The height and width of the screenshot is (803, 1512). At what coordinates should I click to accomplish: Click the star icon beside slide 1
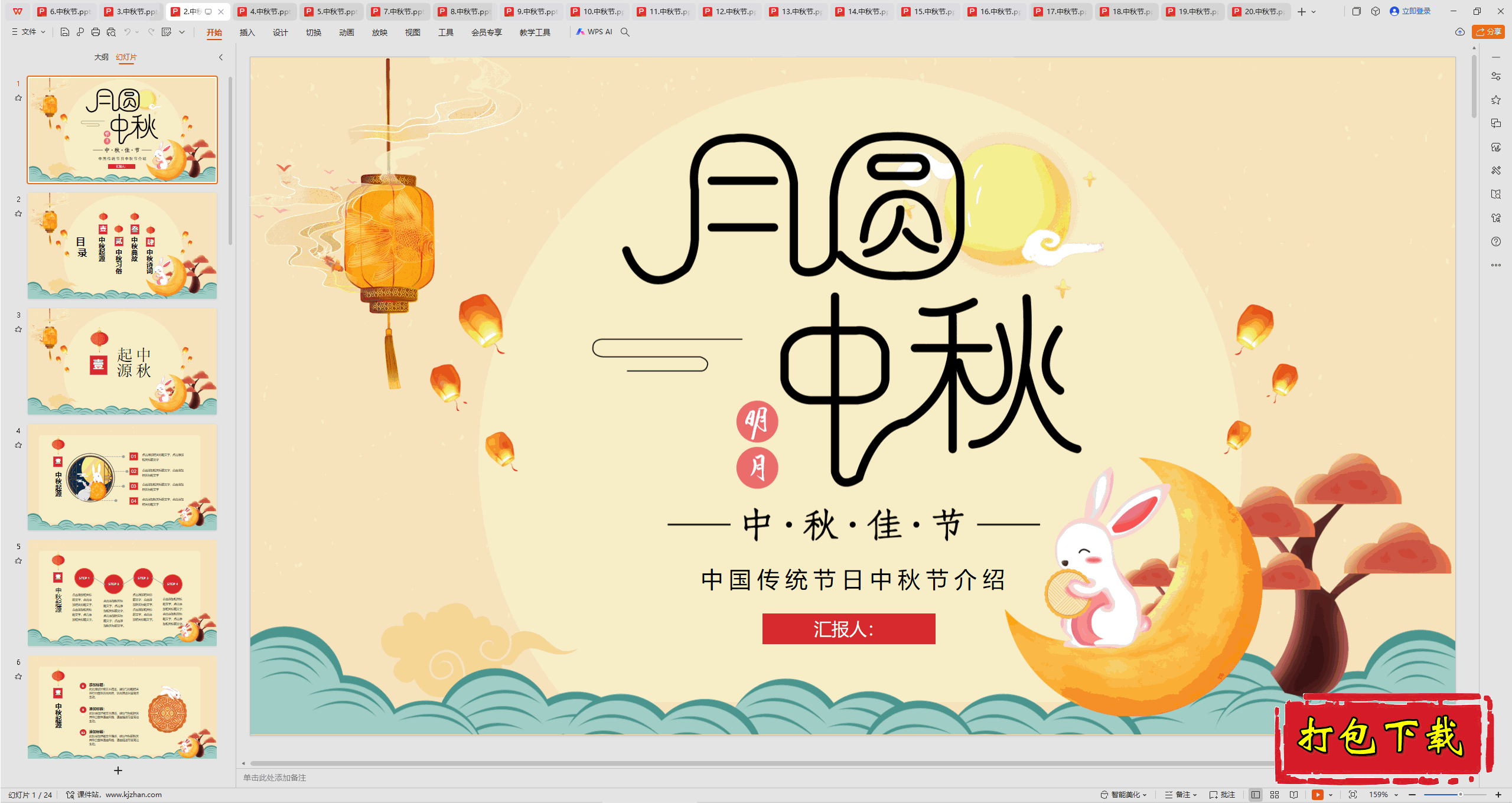click(18, 98)
